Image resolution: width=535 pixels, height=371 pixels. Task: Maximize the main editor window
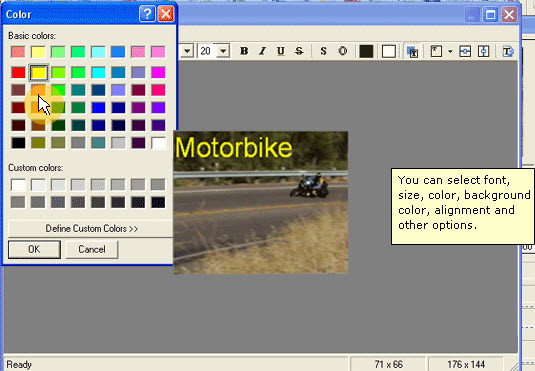click(x=491, y=15)
